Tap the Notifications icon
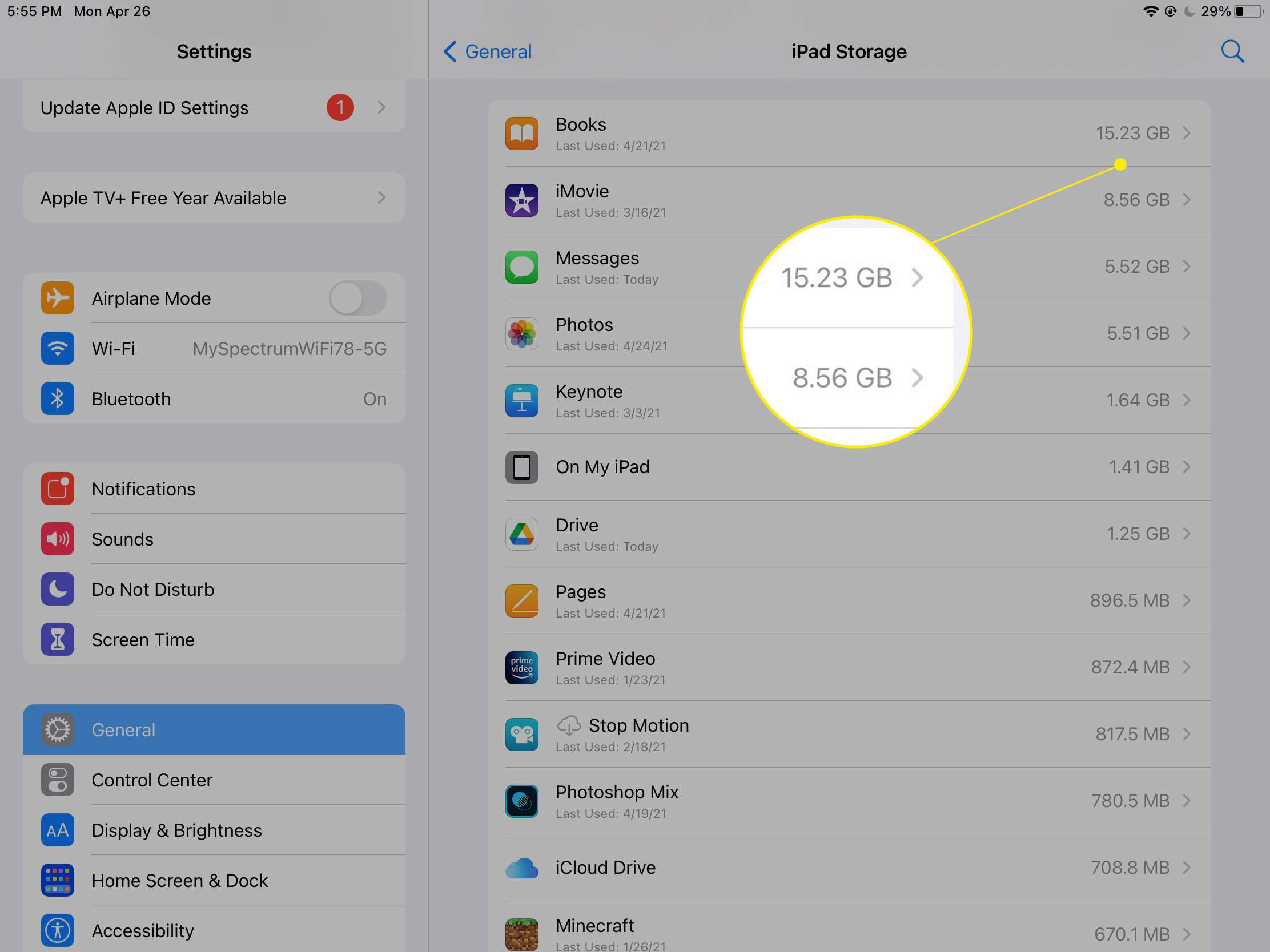The height and width of the screenshot is (952, 1270). 58,489
